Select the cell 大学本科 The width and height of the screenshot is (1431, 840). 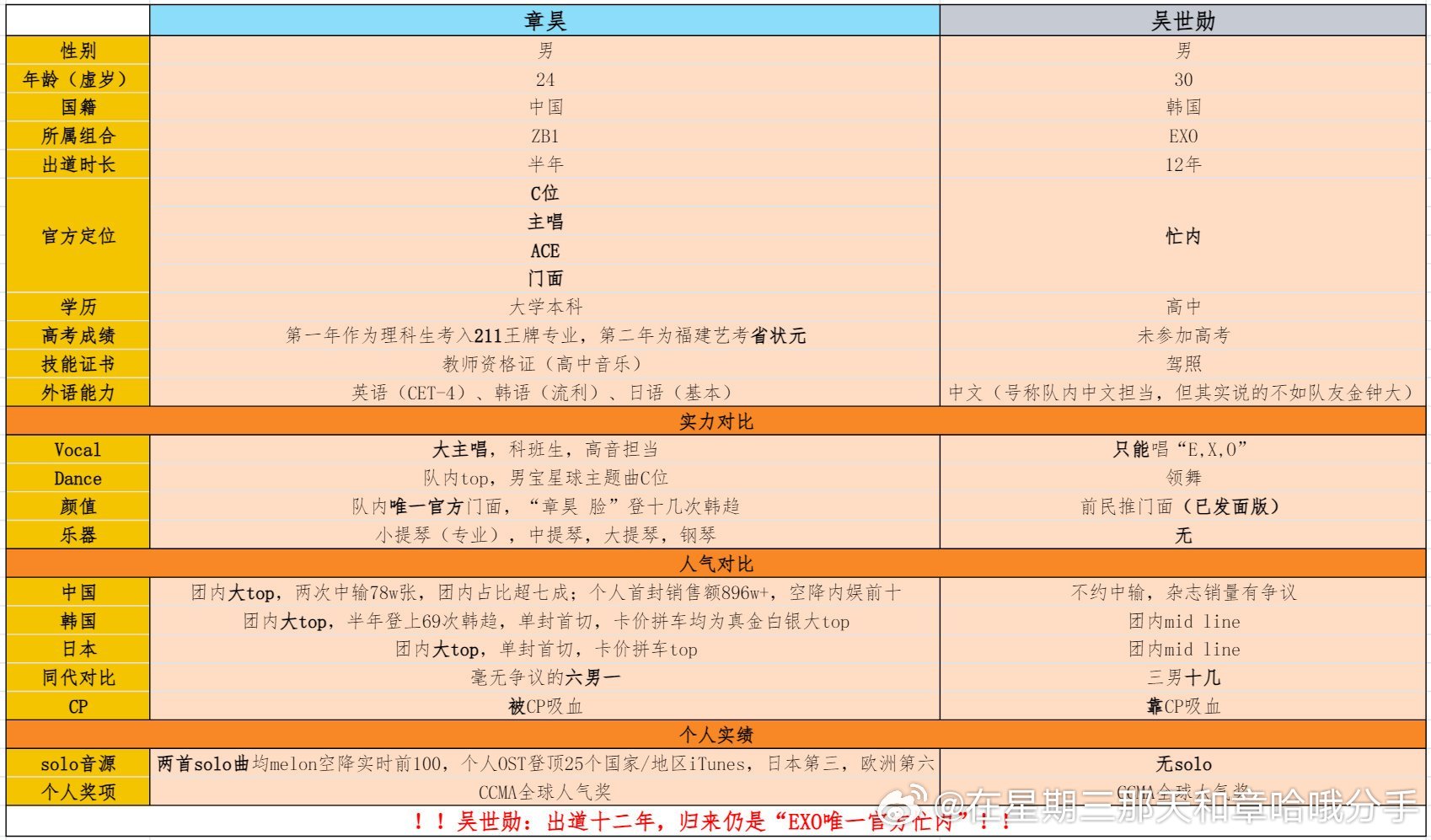[x=544, y=307]
